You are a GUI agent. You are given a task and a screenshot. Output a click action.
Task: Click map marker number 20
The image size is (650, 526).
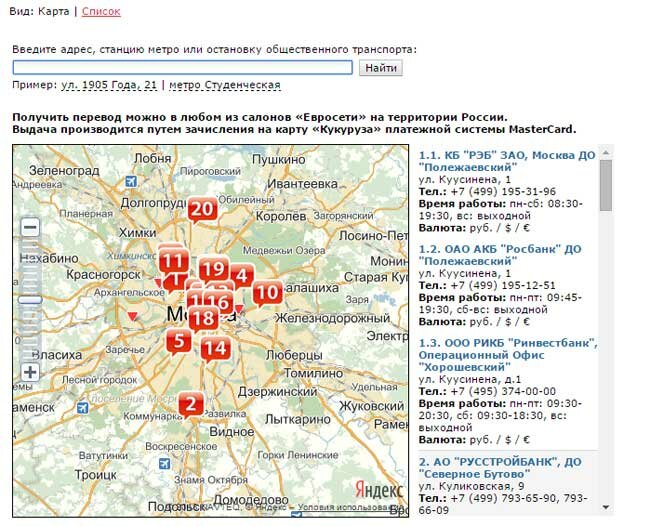(202, 209)
